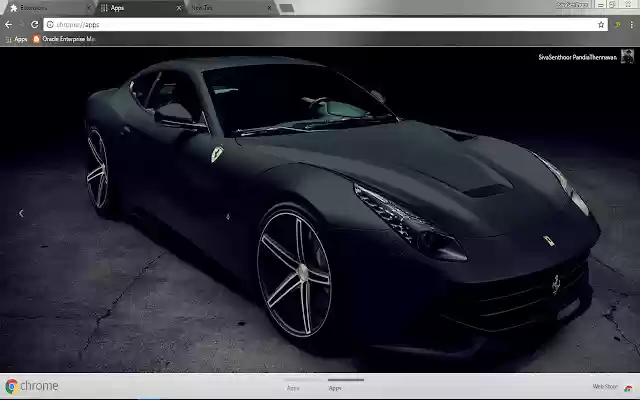Click the Web Store rainbow icon
This screenshot has width=640, height=400.
click(628, 387)
